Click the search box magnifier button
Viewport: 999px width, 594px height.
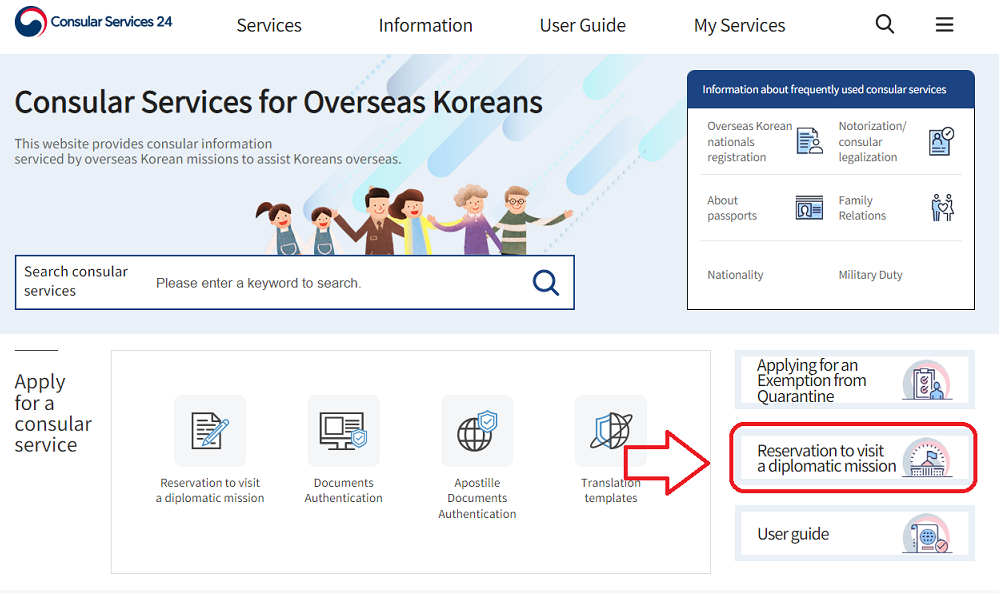(546, 283)
